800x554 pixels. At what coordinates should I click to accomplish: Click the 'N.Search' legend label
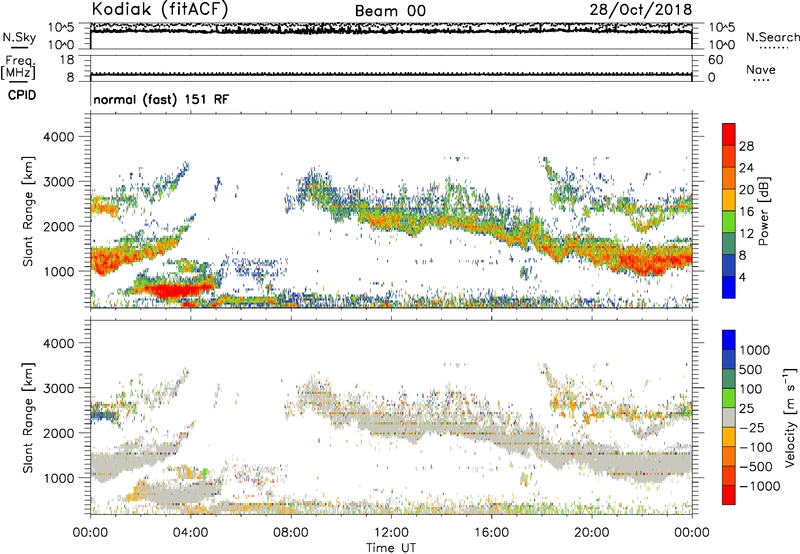[x=772, y=37]
